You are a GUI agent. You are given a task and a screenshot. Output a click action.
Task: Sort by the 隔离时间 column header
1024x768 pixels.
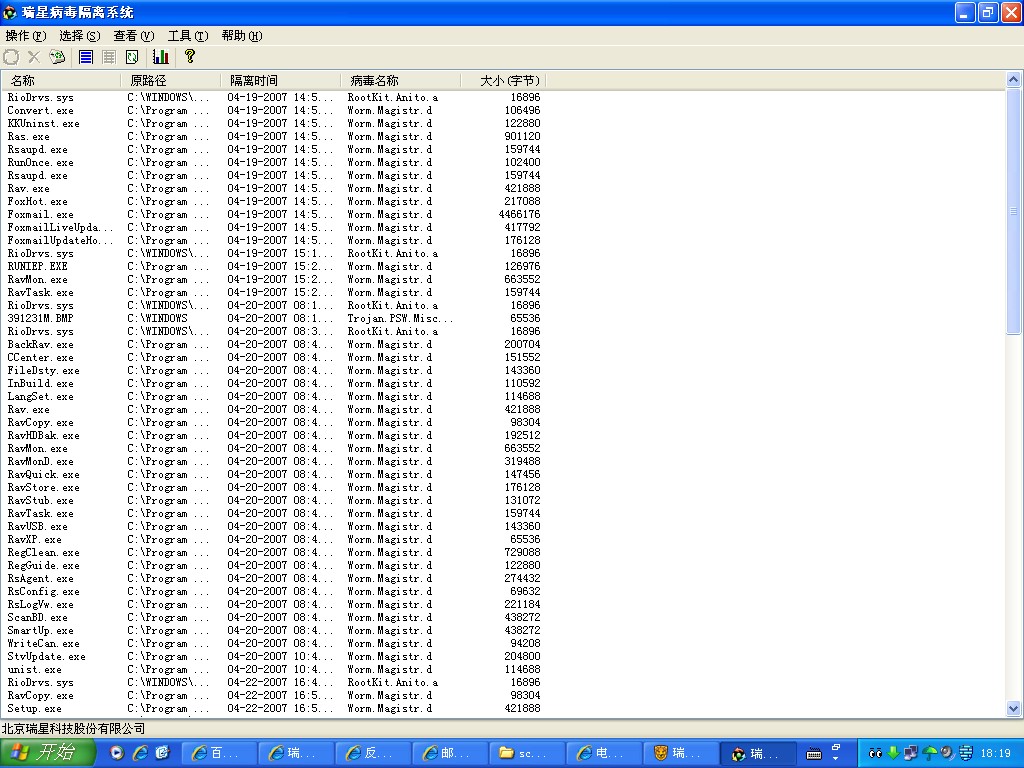[280, 80]
